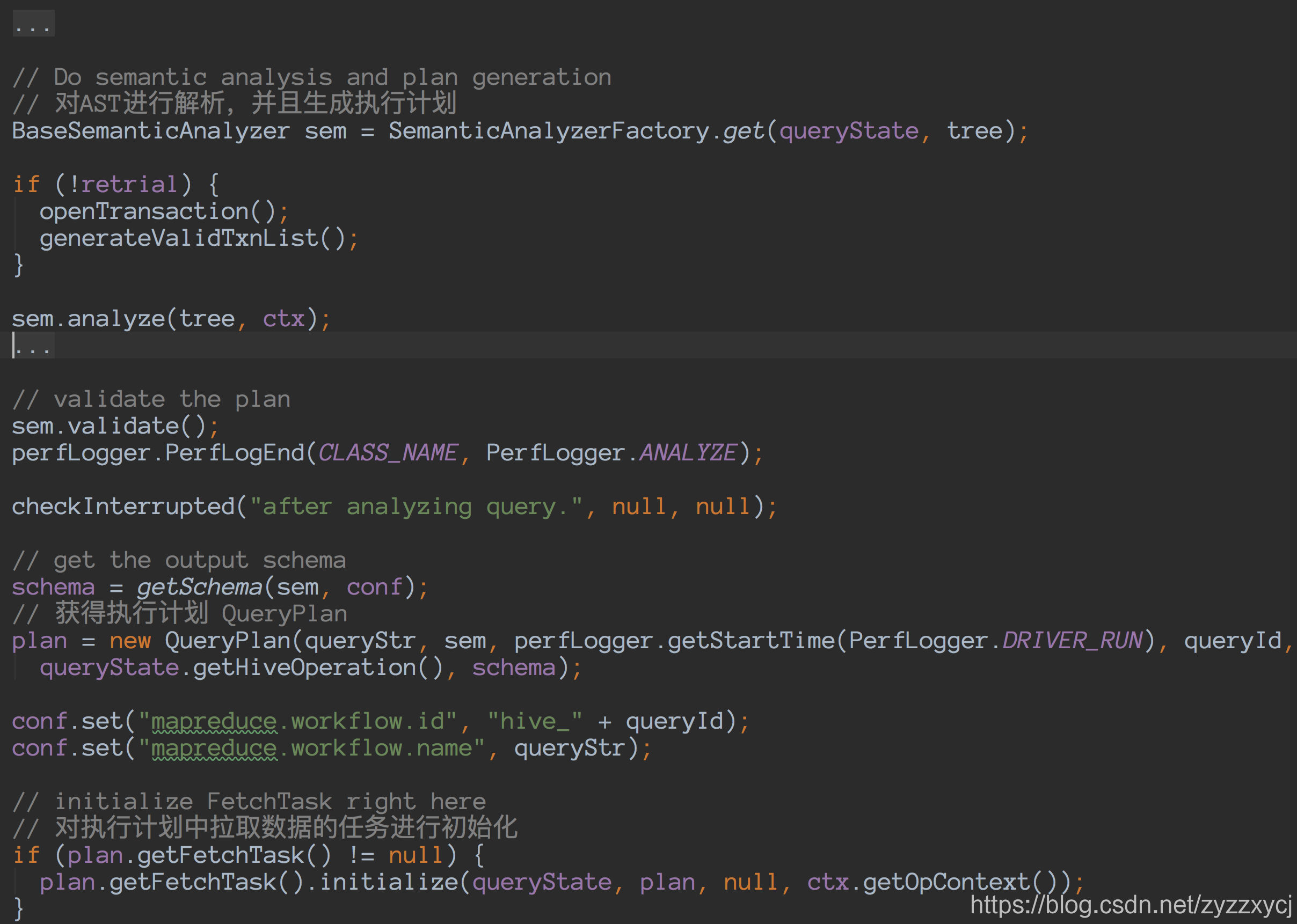Place cursor on sem.analyze statement
Screen dimensions: 1297x924
point(116,319)
